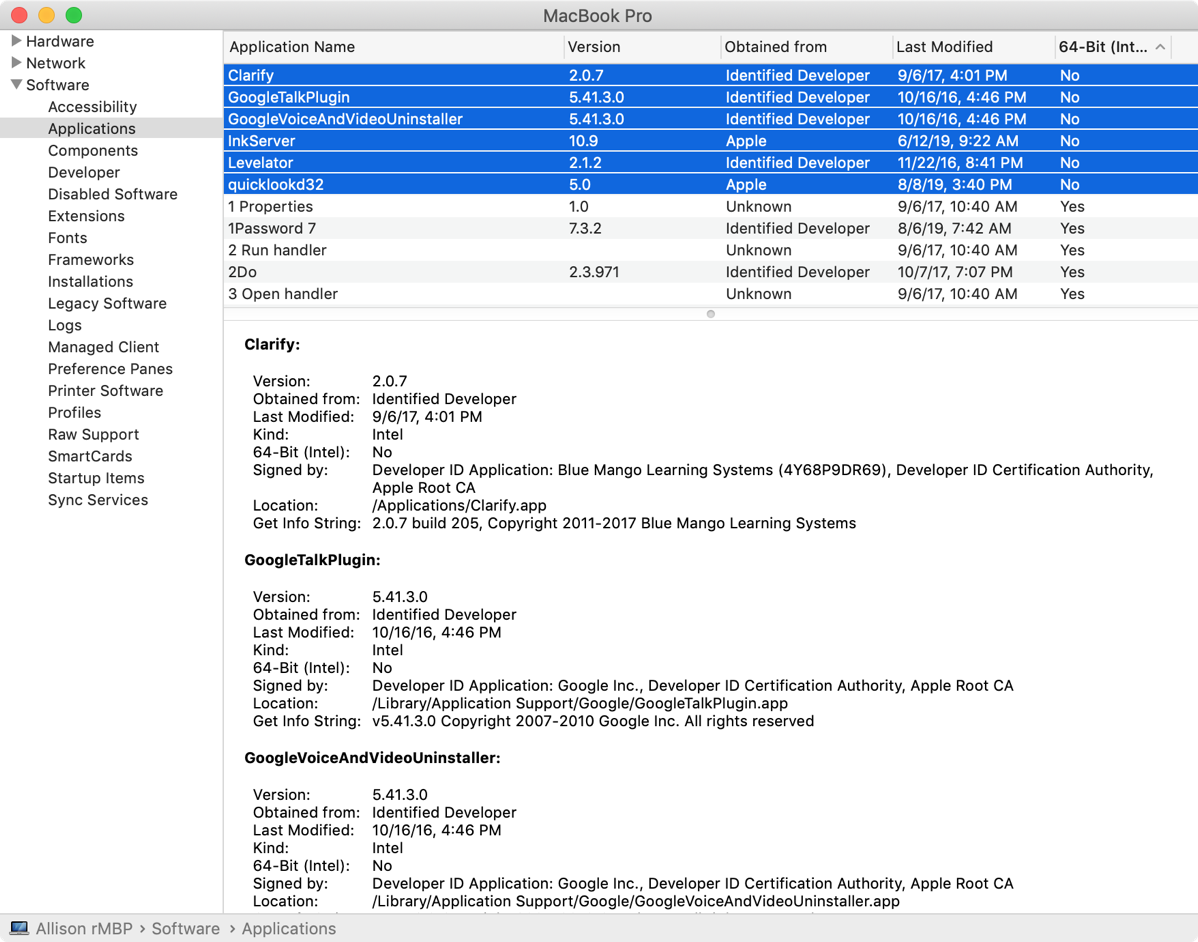
Task: Click the sort arrow in the 64-Bit column header
Action: point(1160,47)
